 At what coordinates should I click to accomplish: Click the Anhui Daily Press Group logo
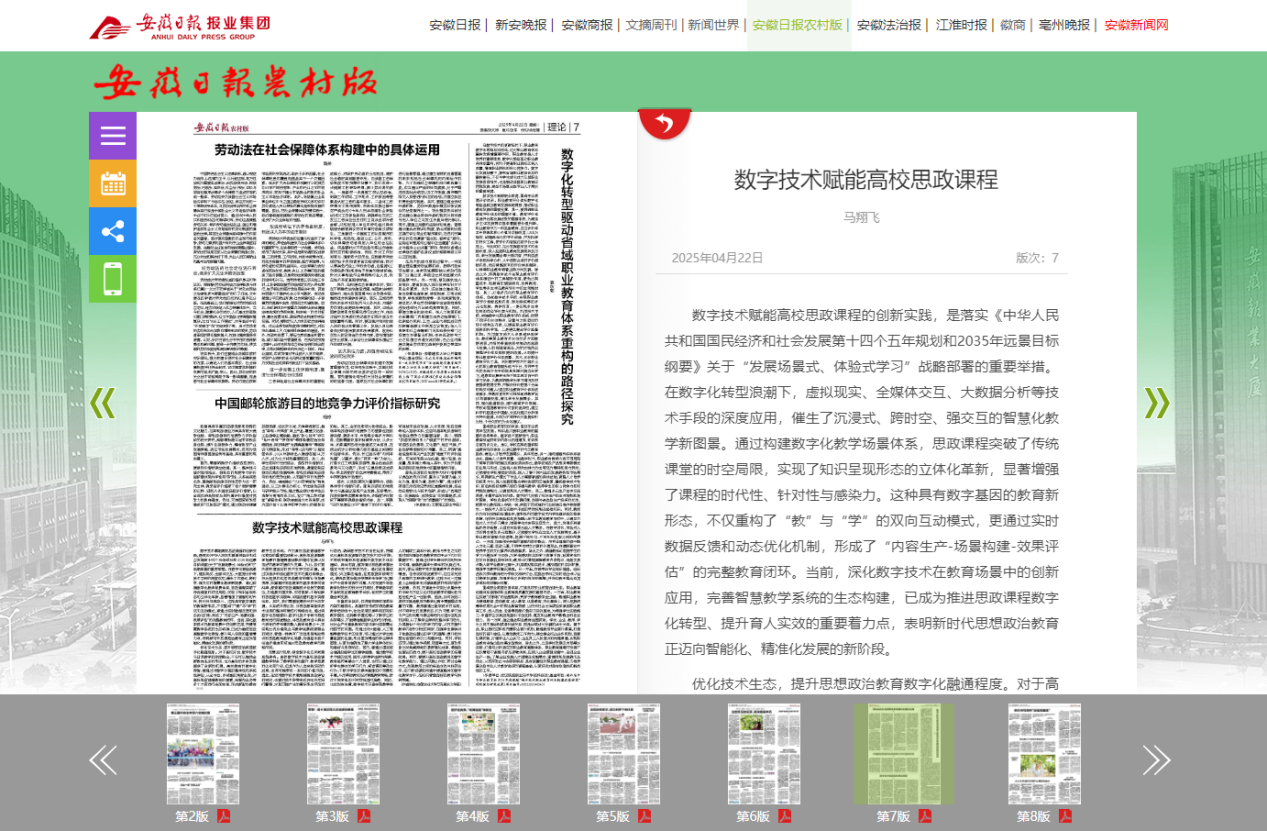point(180,26)
